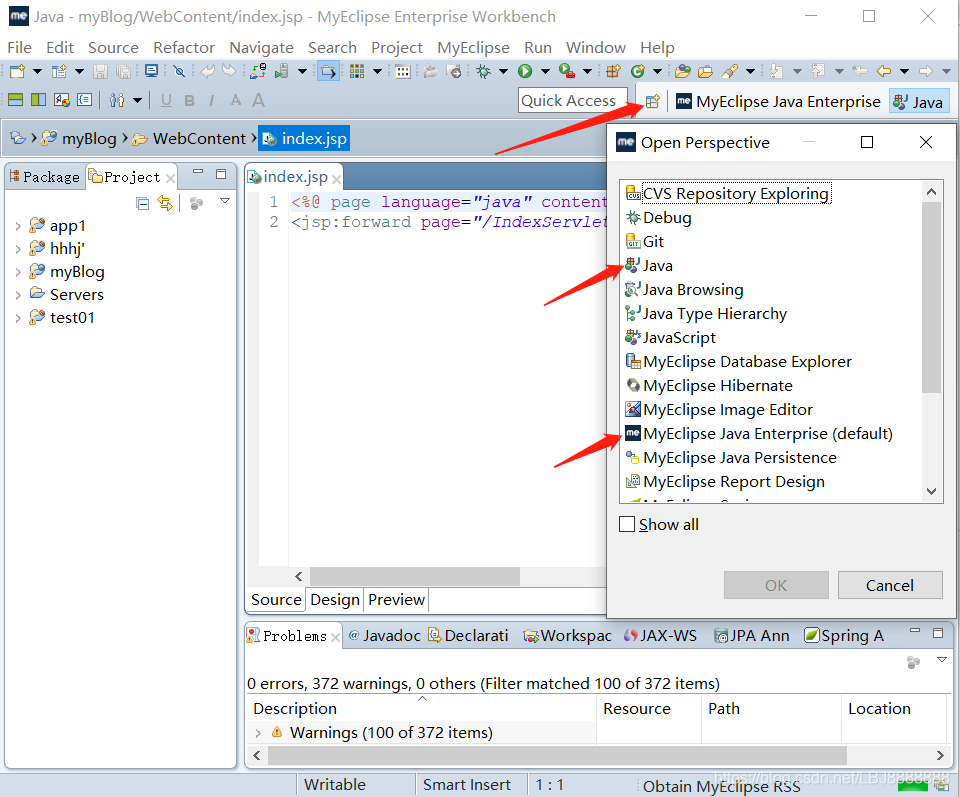The width and height of the screenshot is (960, 797).
Task: Click the Open Perspective toolbar icon
Action: [x=652, y=101]
